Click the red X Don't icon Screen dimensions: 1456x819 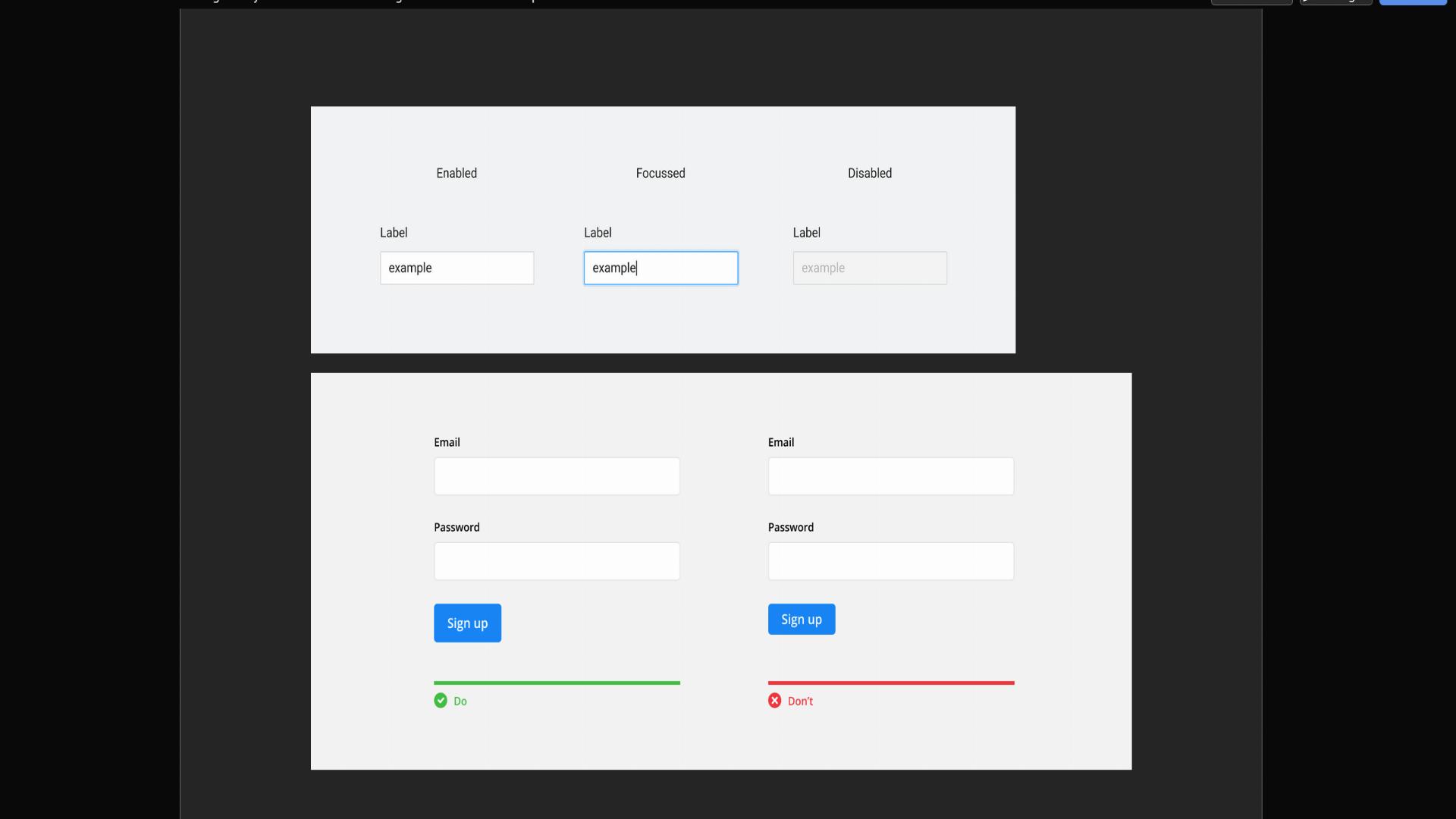[774, 700]
